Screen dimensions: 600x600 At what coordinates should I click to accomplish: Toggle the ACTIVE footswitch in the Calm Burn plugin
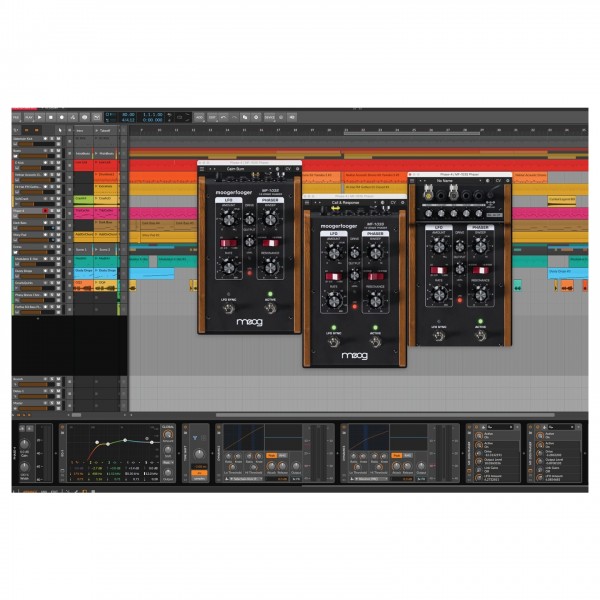(x=271, y=308)
